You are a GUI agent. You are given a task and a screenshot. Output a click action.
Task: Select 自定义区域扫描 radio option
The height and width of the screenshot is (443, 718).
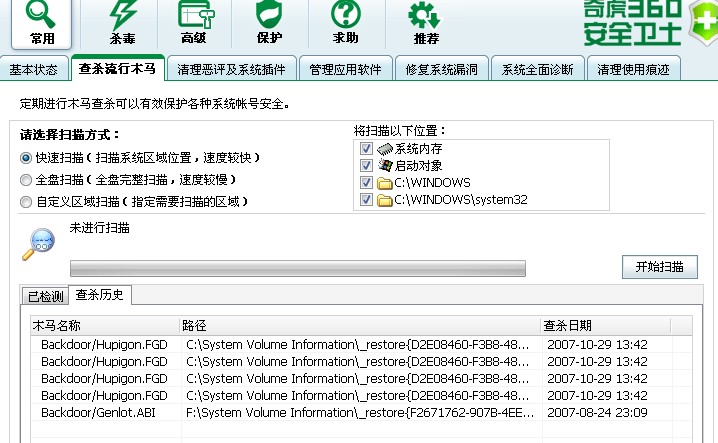tap(26, 202)
